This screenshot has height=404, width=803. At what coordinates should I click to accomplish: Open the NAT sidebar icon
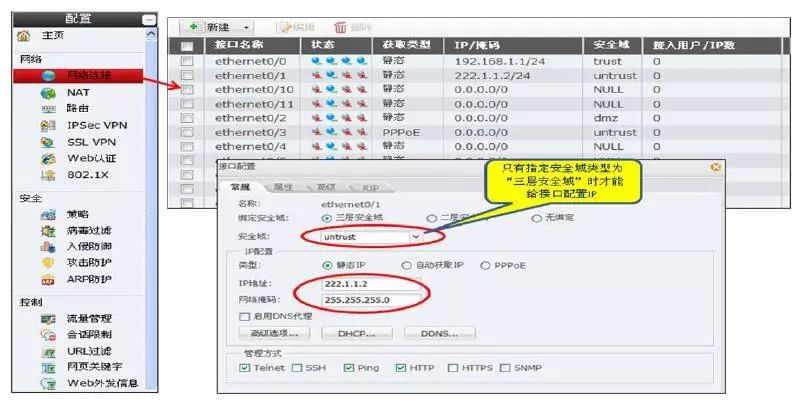point(48,93)
